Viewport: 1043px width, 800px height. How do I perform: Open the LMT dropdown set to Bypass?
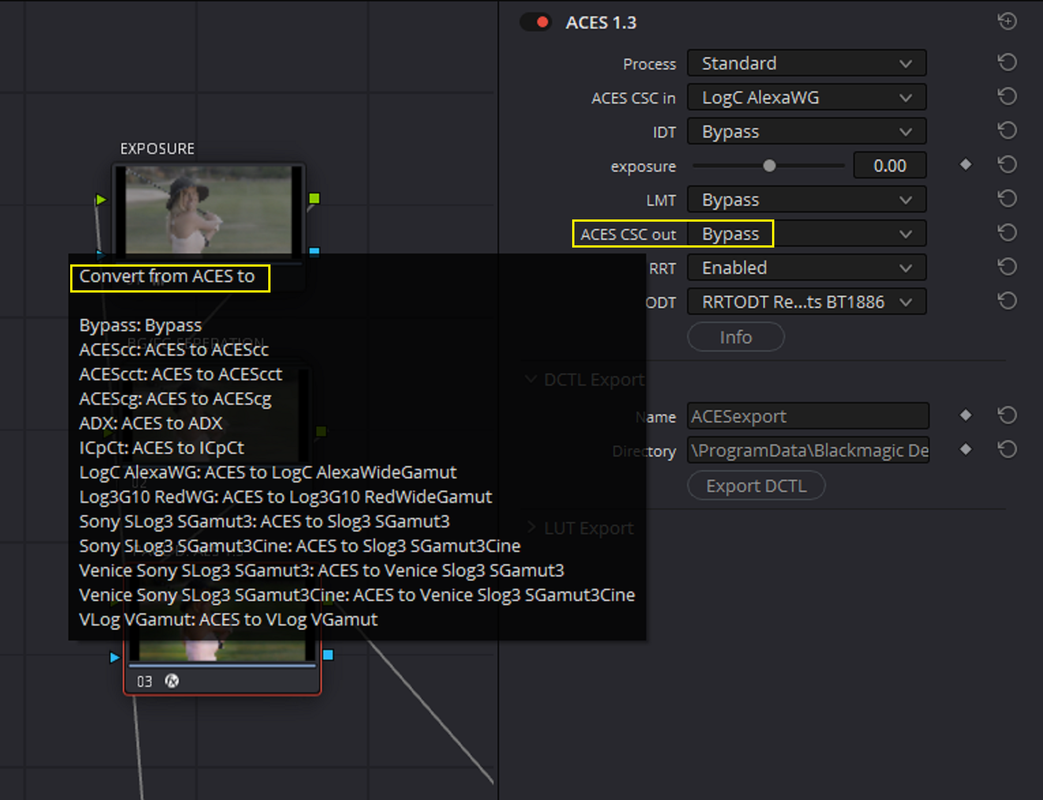click(806, 200)
